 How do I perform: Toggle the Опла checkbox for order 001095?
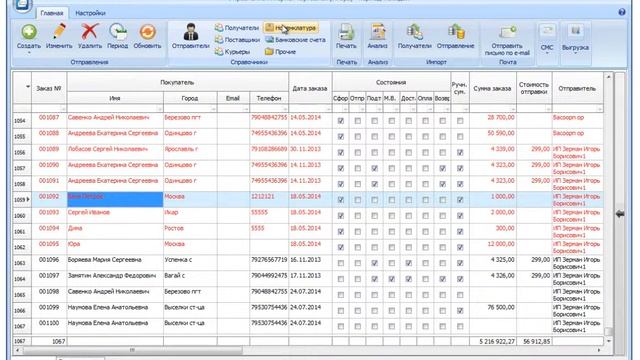coord(425,247)
